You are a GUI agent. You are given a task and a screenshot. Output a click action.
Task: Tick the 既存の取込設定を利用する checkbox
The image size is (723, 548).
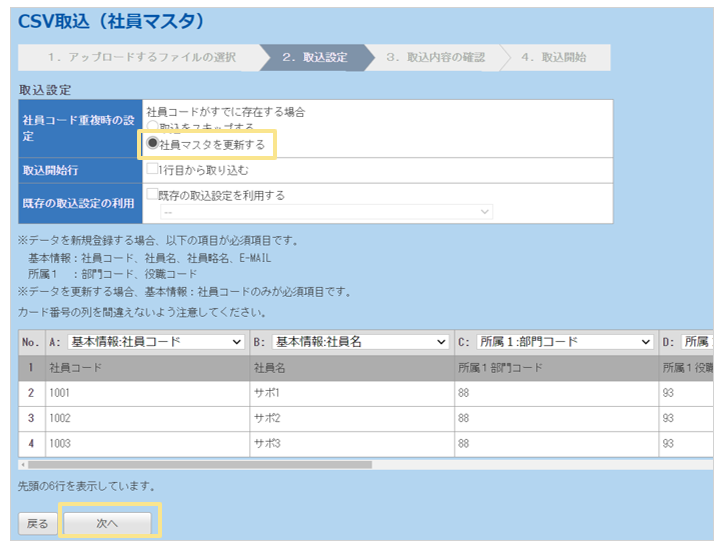point(152,195)
